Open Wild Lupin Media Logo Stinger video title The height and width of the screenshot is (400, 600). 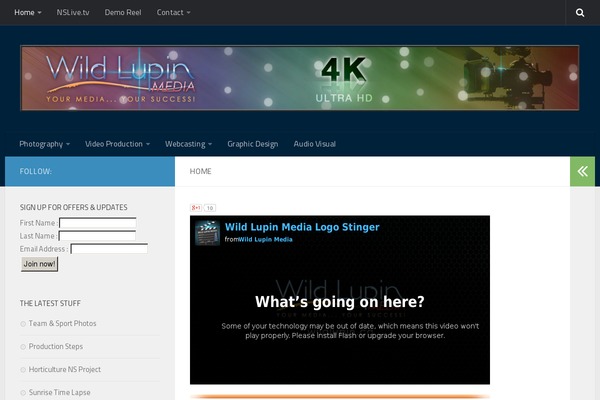[x=301, y=227]
